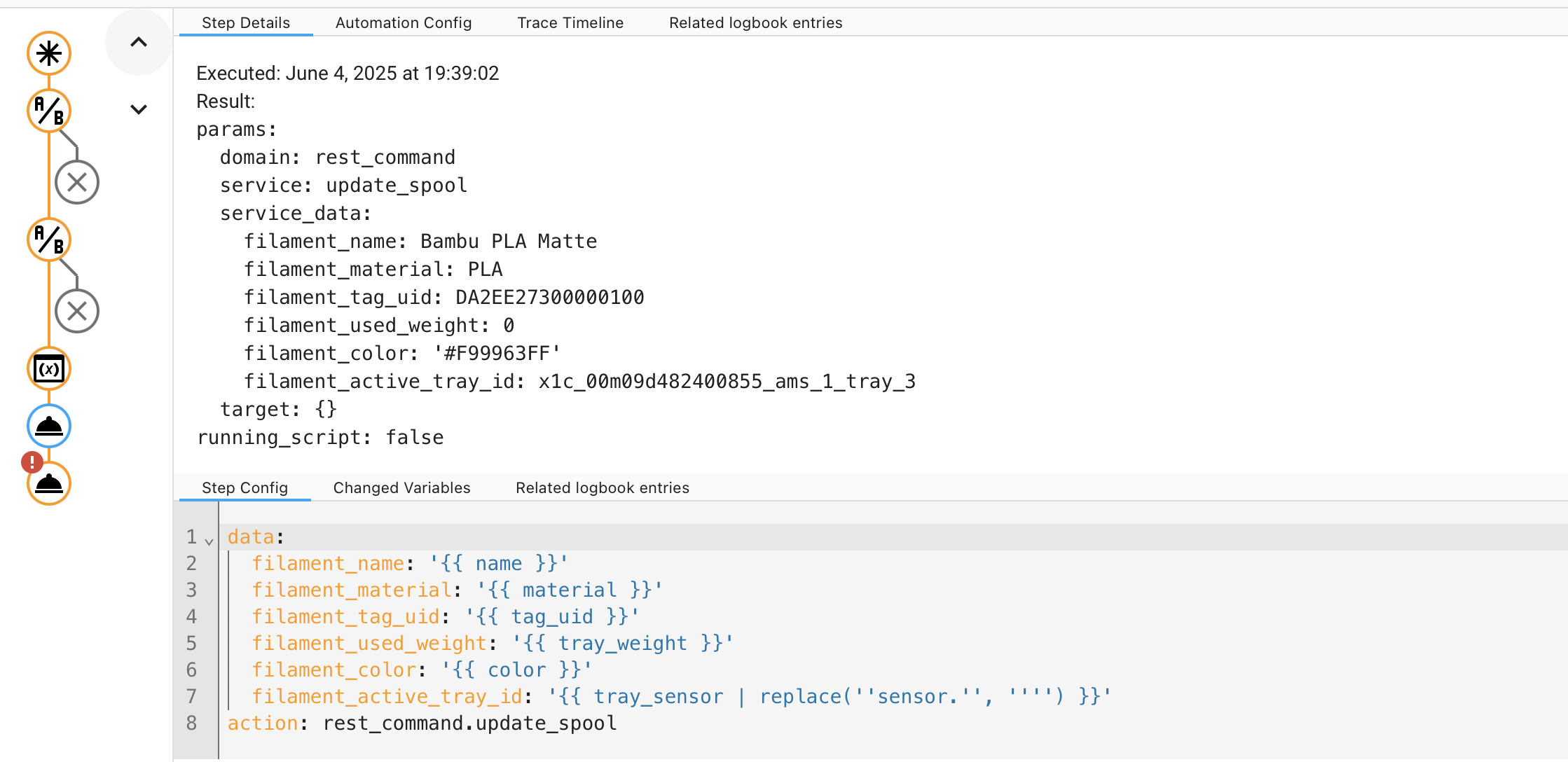Click the down chevron to next trace node
Viewport: 1568px width, 762px height.
[137, 109]
